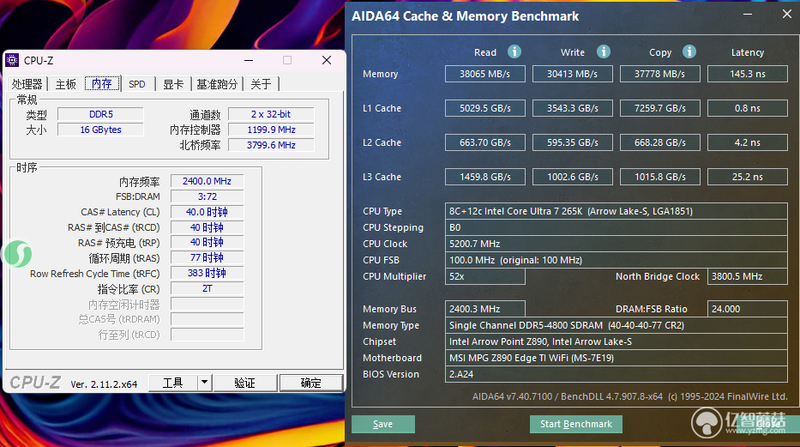The width and height of the screenshot is (800, 447).
Task: Click the L2 Cache Read 663.70 GB/s field
Action: point(485,142)
